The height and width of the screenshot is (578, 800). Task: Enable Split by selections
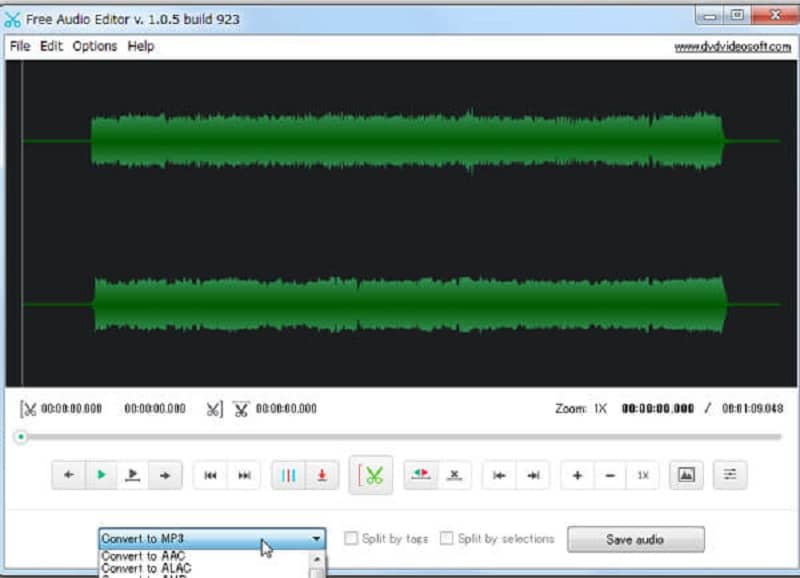coord(445,538)
